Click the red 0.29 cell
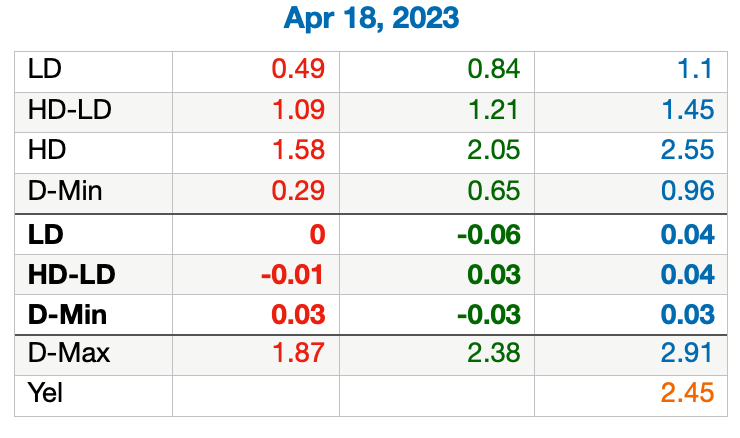Viewport: 740px width, 438px height. click(298, 191)
